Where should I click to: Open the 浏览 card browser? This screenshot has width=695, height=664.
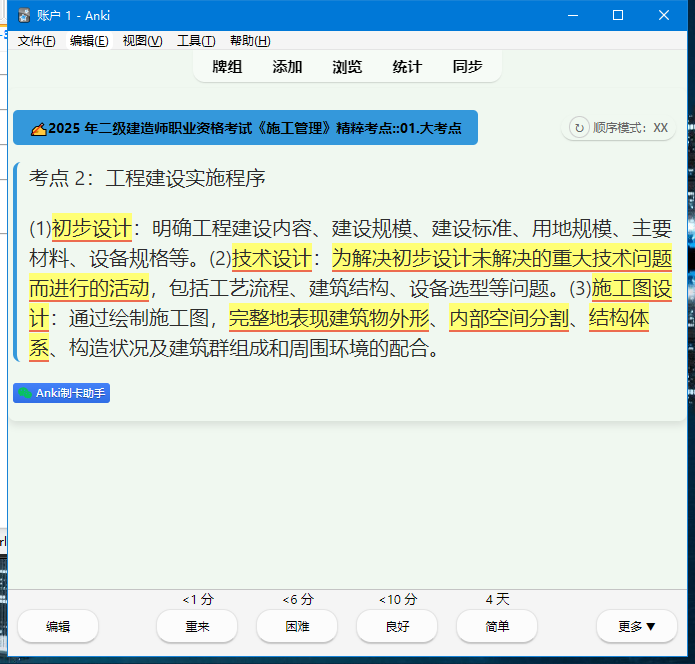pos(347,66)
